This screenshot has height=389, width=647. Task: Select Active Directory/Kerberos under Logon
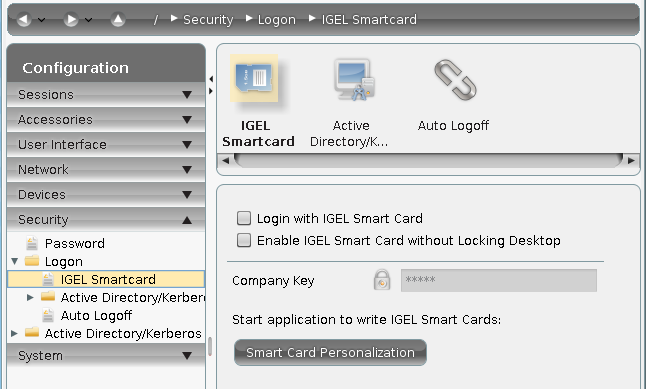(132, 297)
